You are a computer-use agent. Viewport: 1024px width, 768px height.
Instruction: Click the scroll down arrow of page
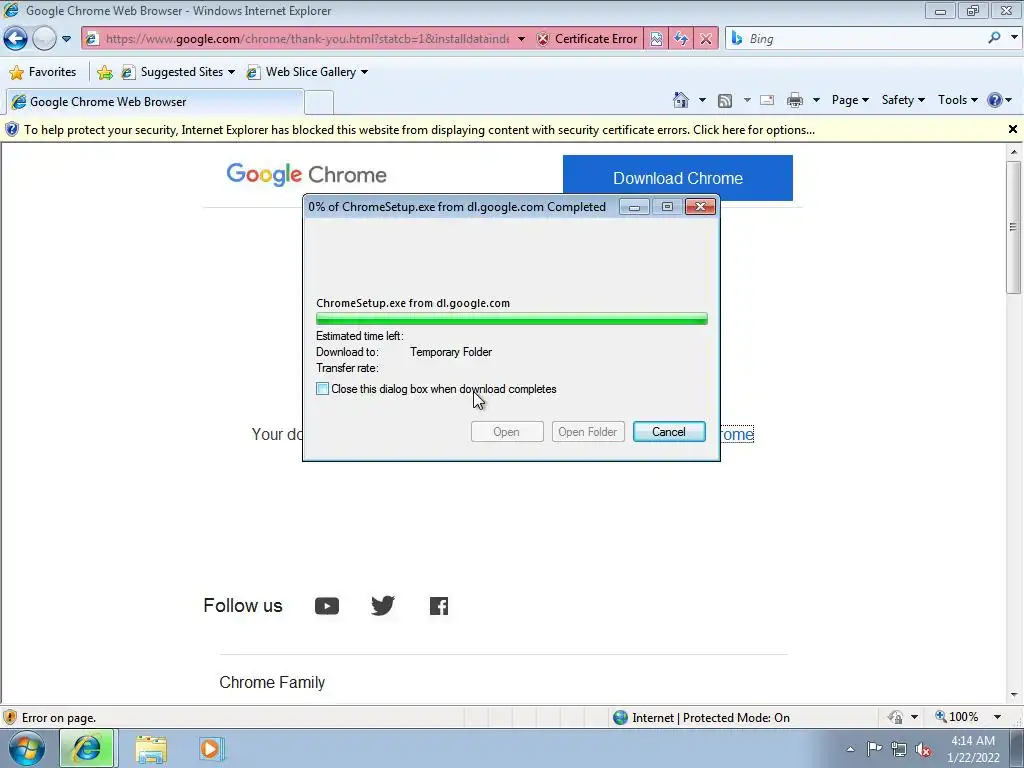tap(1013, 695)
